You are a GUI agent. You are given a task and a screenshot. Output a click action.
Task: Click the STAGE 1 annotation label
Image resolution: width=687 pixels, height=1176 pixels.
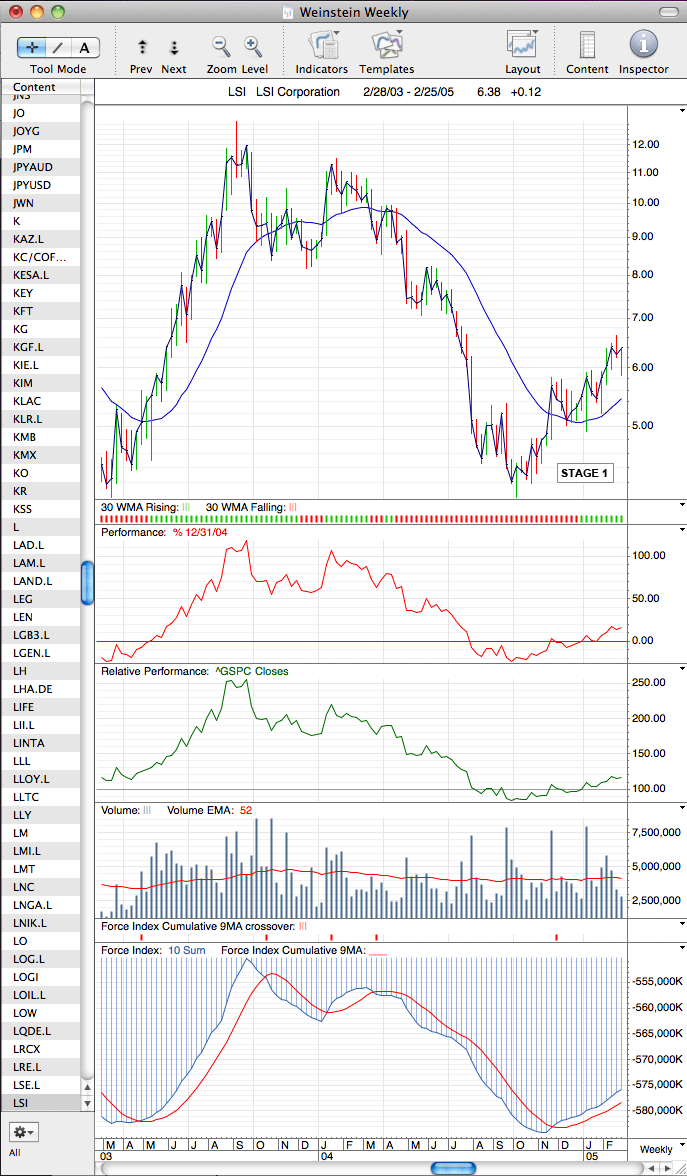pos(585,473)
